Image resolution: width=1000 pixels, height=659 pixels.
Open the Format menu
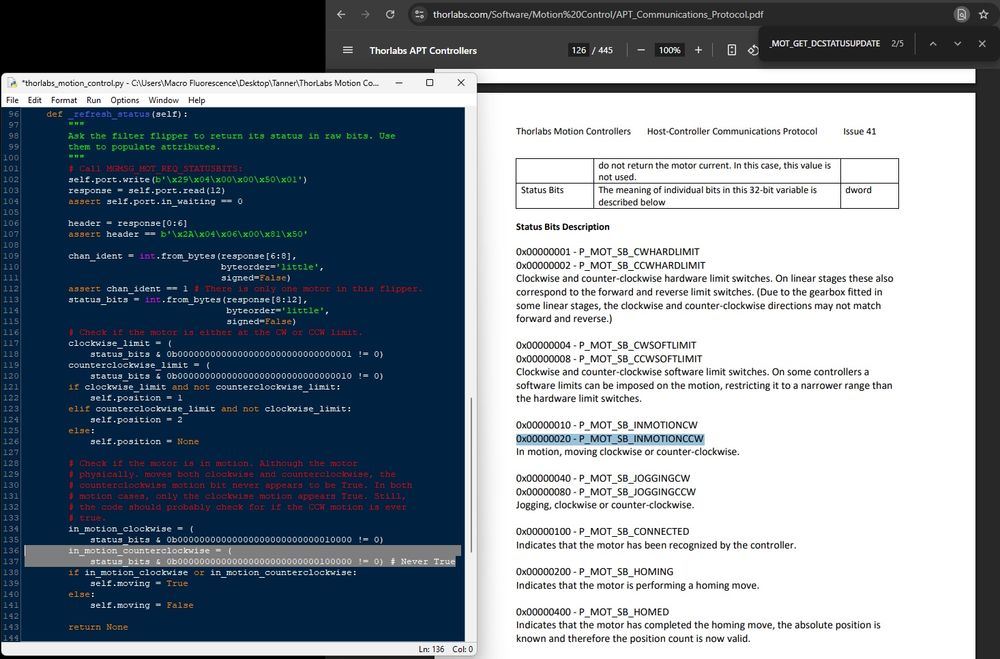[x=64, y=100]
